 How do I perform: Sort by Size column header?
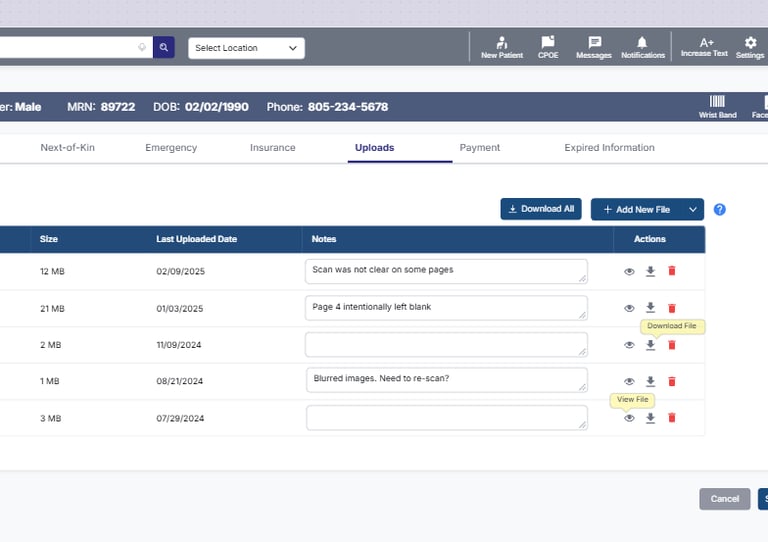pos(48,239)
